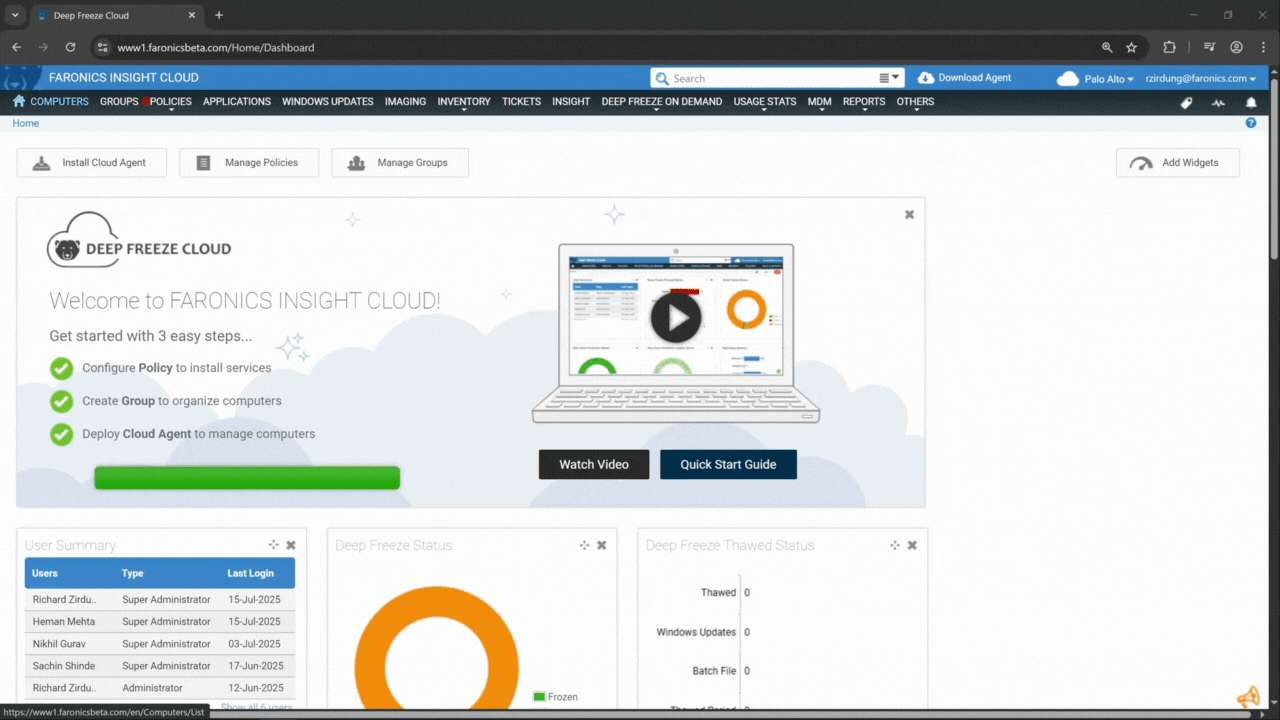Open the media controls icon in Chrome toolbar
Image resolution: width=1280 pixels, height=720 pixels.
(x=1209, y=47)
